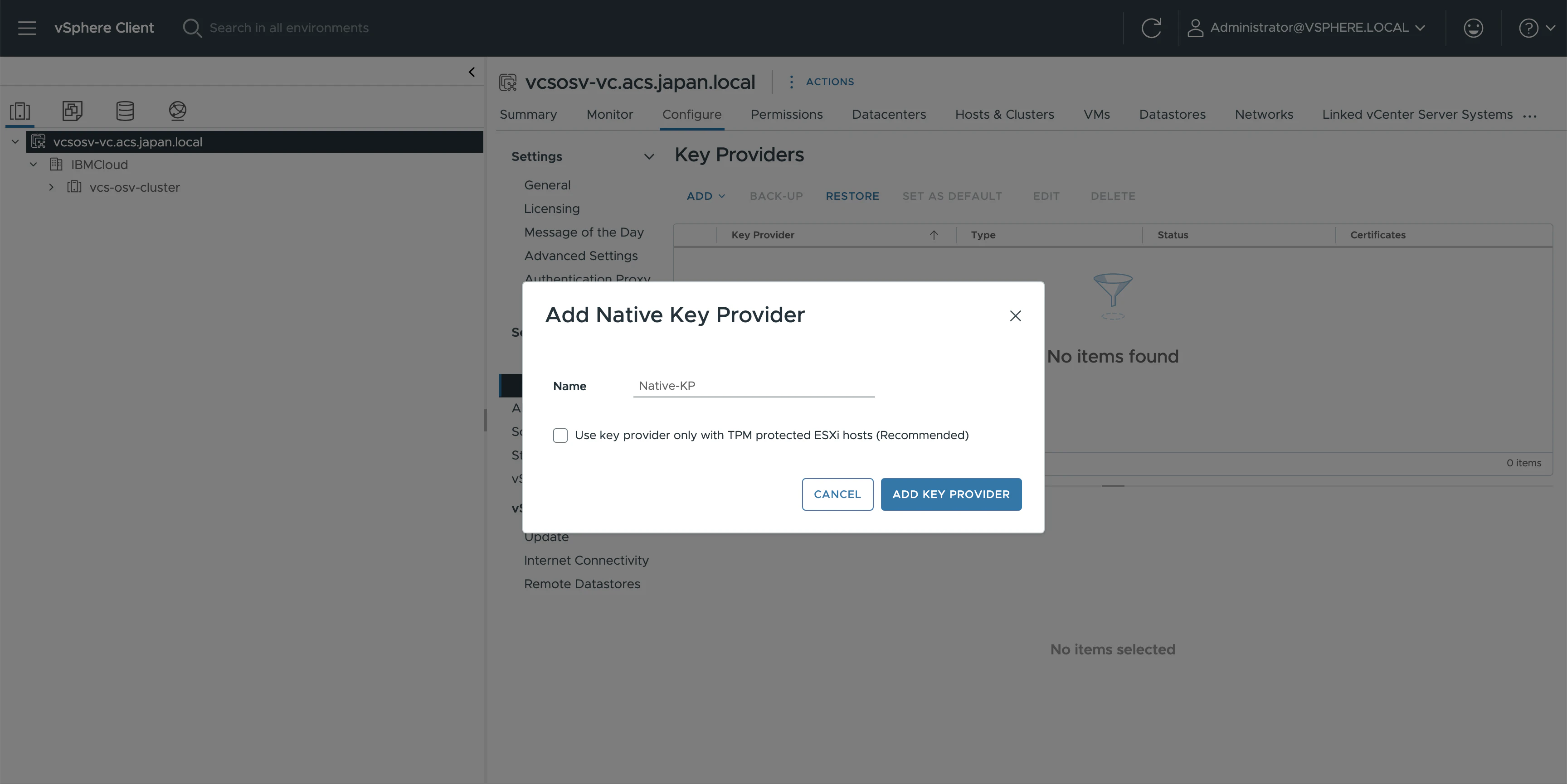This screenshot has height=784, width=1567.
Task: Switch to Hosts and Clusters inventory view
Action: (20, 111)
